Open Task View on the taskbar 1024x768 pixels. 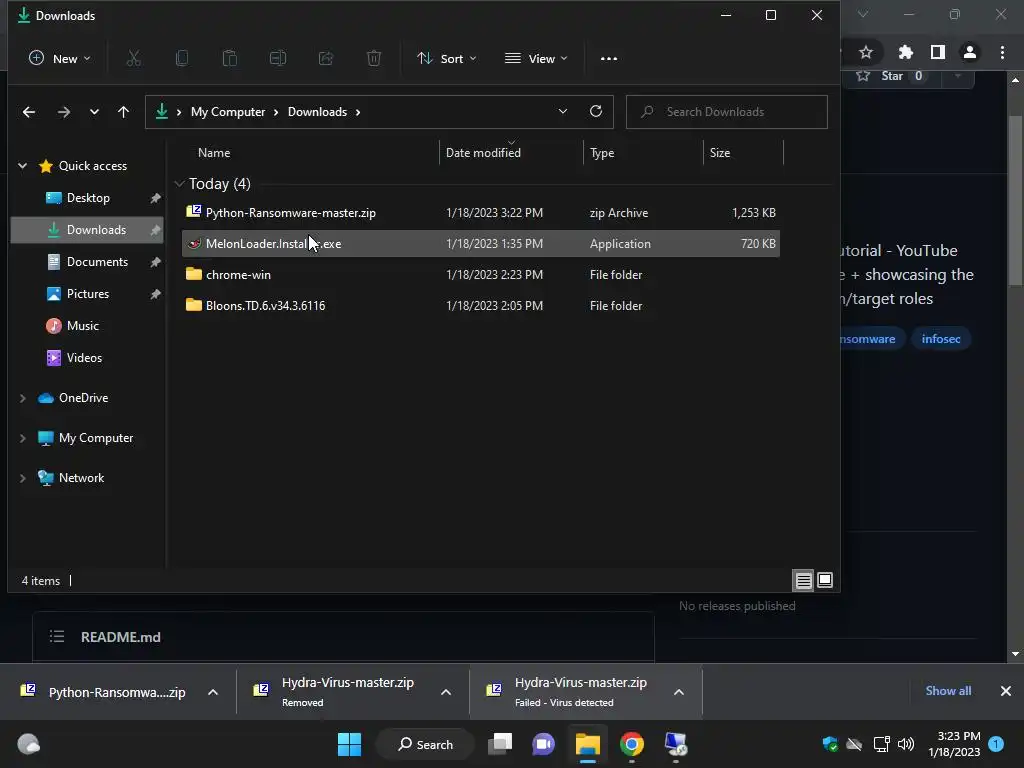click(501, 744)
